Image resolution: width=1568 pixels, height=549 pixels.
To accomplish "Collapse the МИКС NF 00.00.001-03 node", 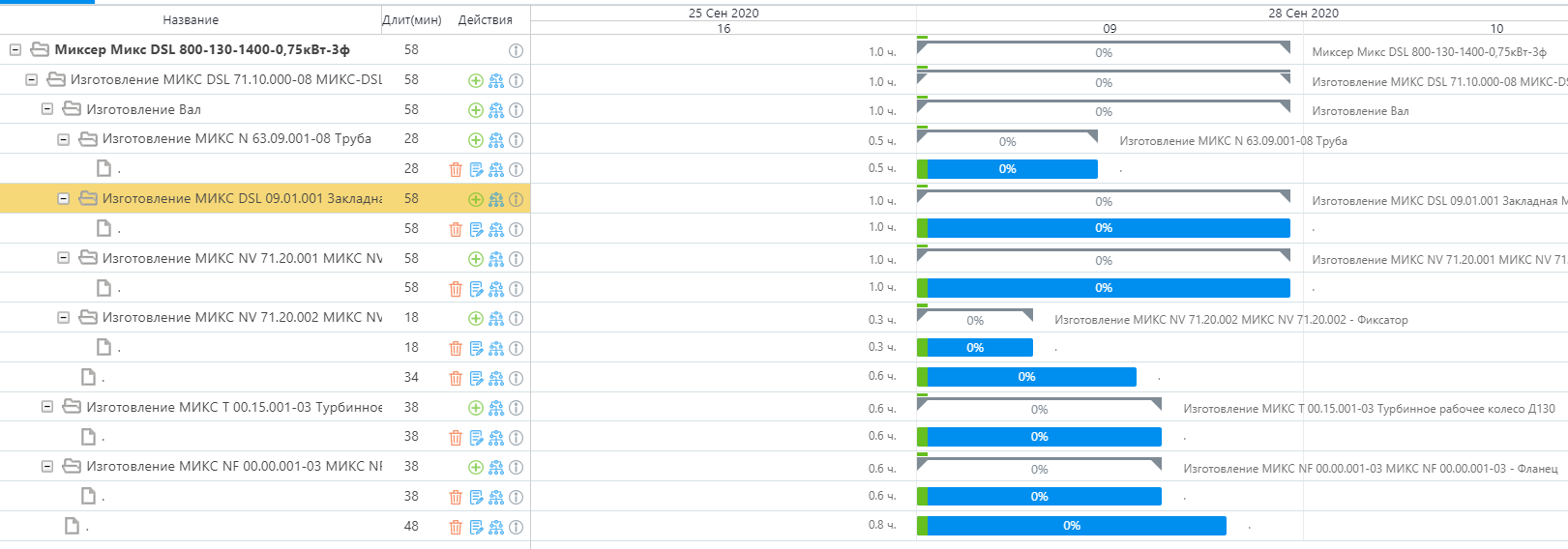I will [46, 466].
